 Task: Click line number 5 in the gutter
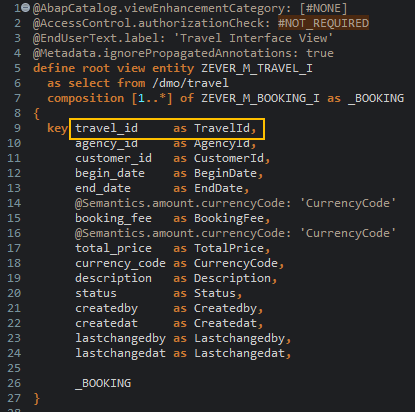click(17, 68)
